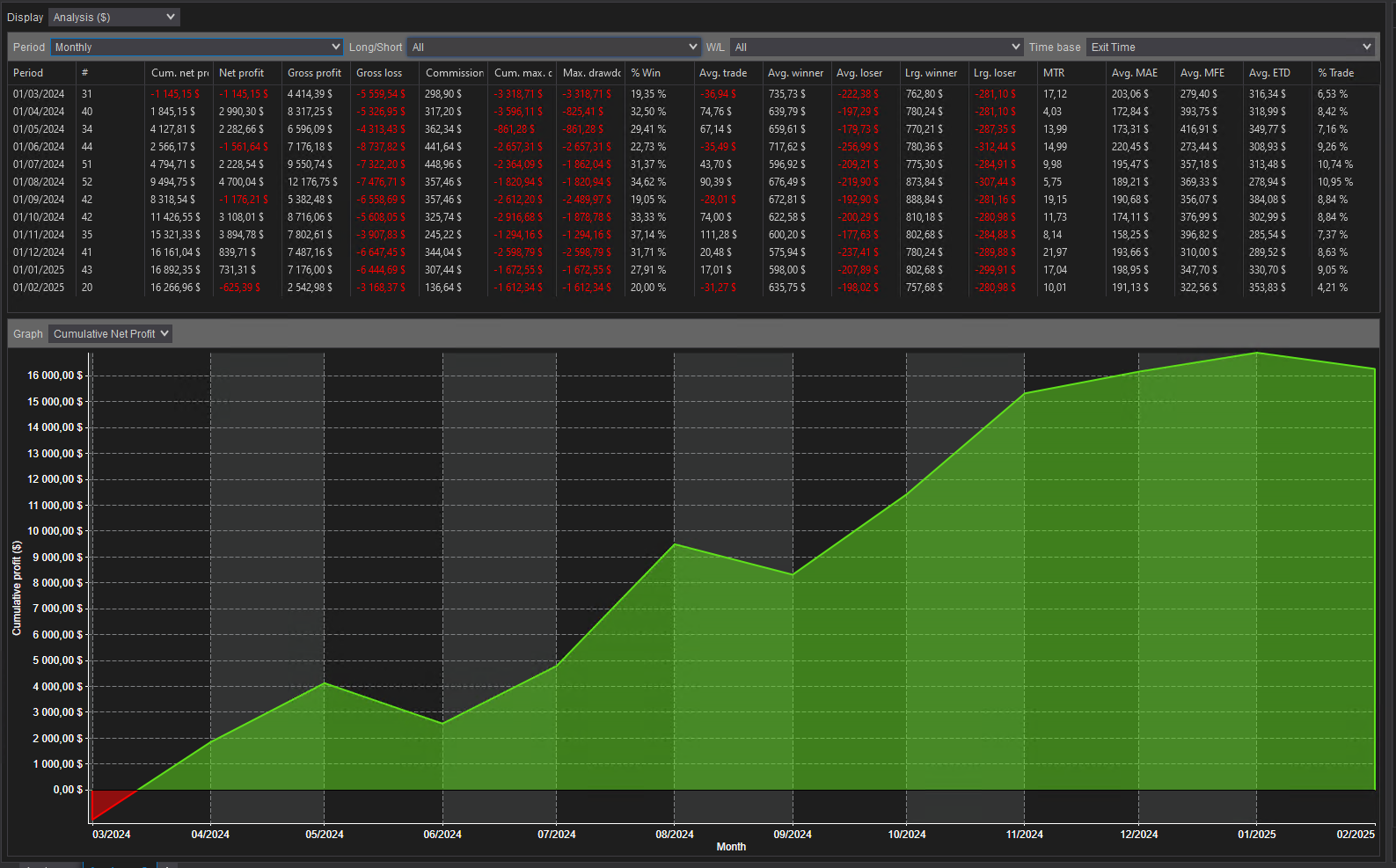1396x868 pixels.
Task: Click the Avg. trade column header
Action: (x=728, y=73)
